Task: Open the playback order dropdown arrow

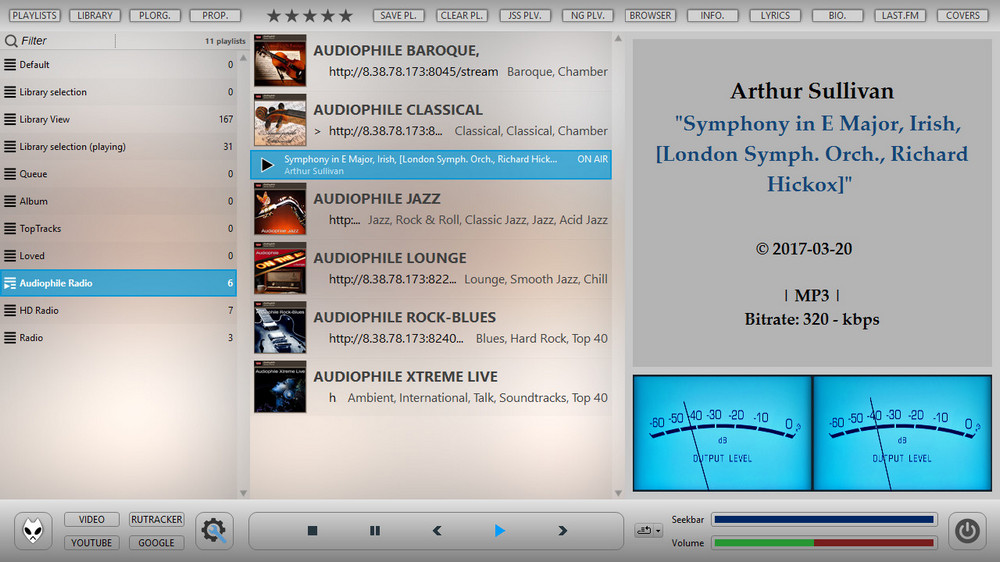Action: click(x=659, y=531)
